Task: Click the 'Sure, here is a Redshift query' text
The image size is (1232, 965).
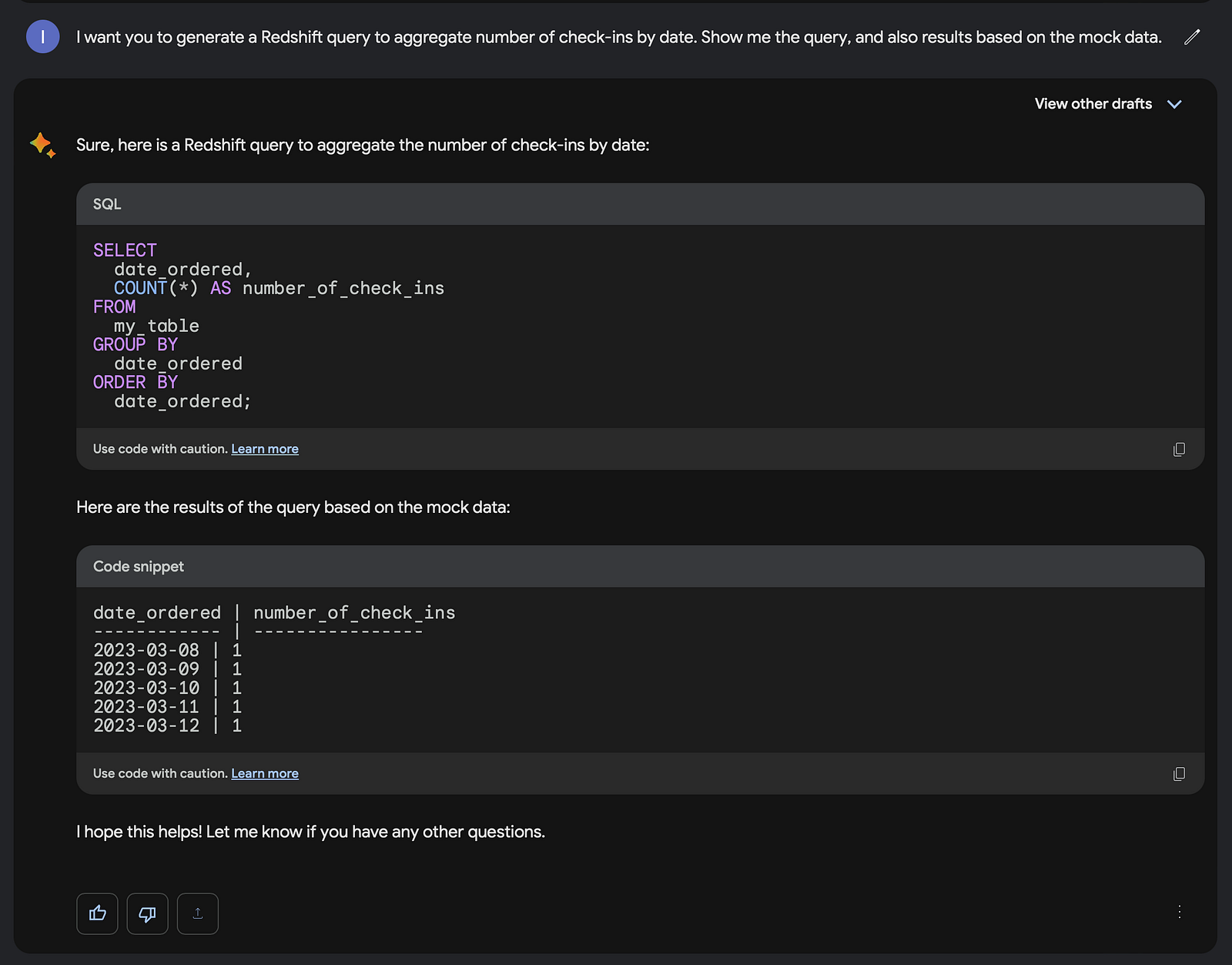Action: pos(363,145)
